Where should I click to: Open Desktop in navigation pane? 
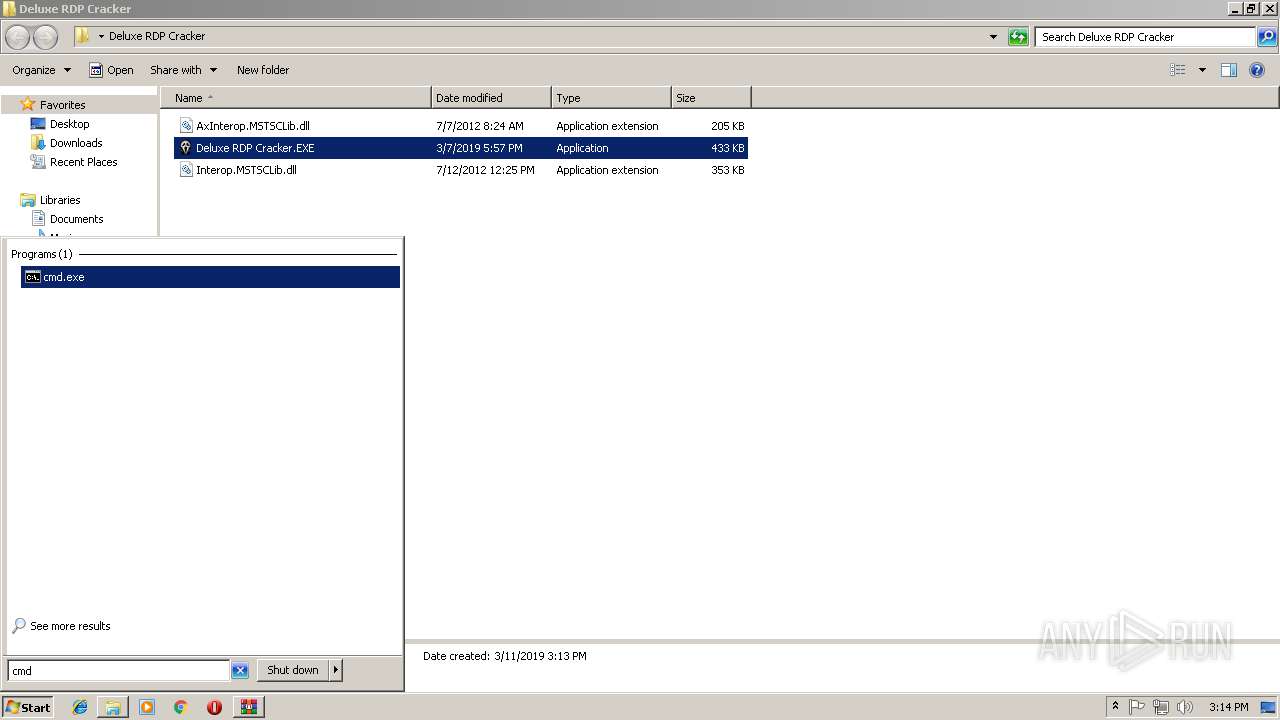tap(69, 124)
